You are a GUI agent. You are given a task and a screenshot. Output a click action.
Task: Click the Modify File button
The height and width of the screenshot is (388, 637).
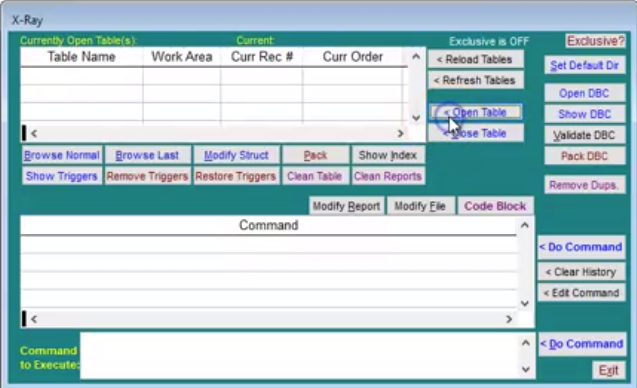420,206
